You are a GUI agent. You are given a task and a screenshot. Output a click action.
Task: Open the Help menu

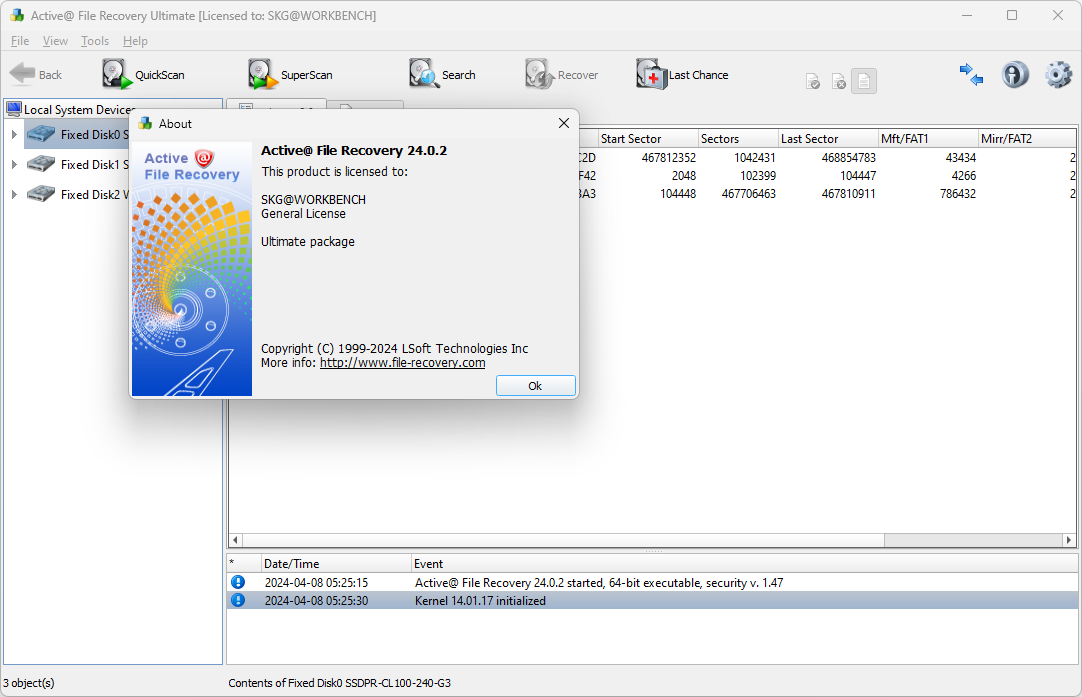[x=135, y=41]
